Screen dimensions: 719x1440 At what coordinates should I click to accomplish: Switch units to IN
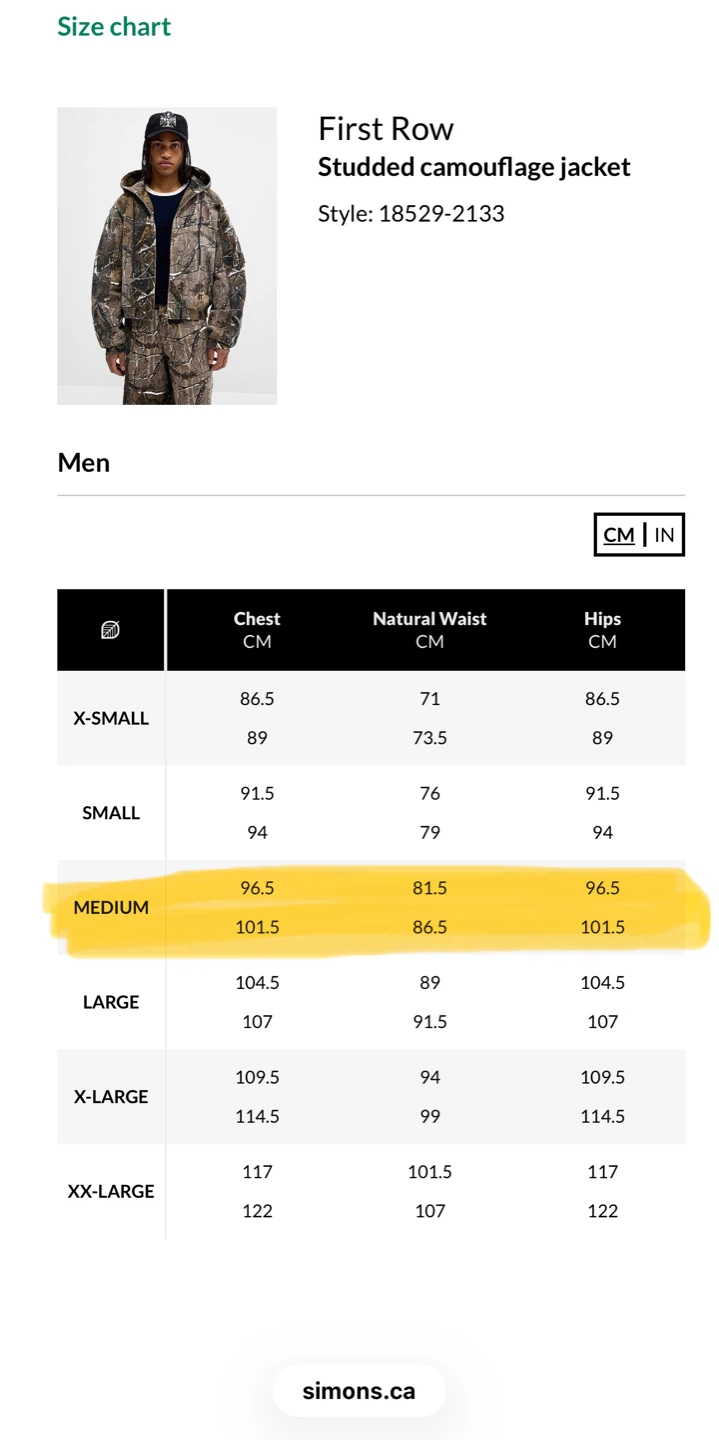[x=664, y=535]
